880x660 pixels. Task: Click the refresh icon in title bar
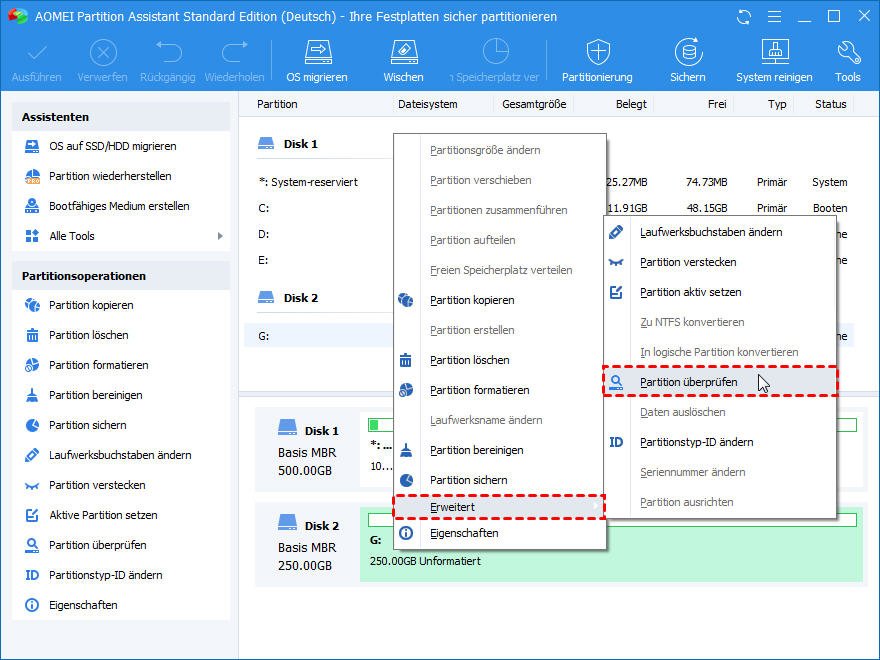coord(744,17)
